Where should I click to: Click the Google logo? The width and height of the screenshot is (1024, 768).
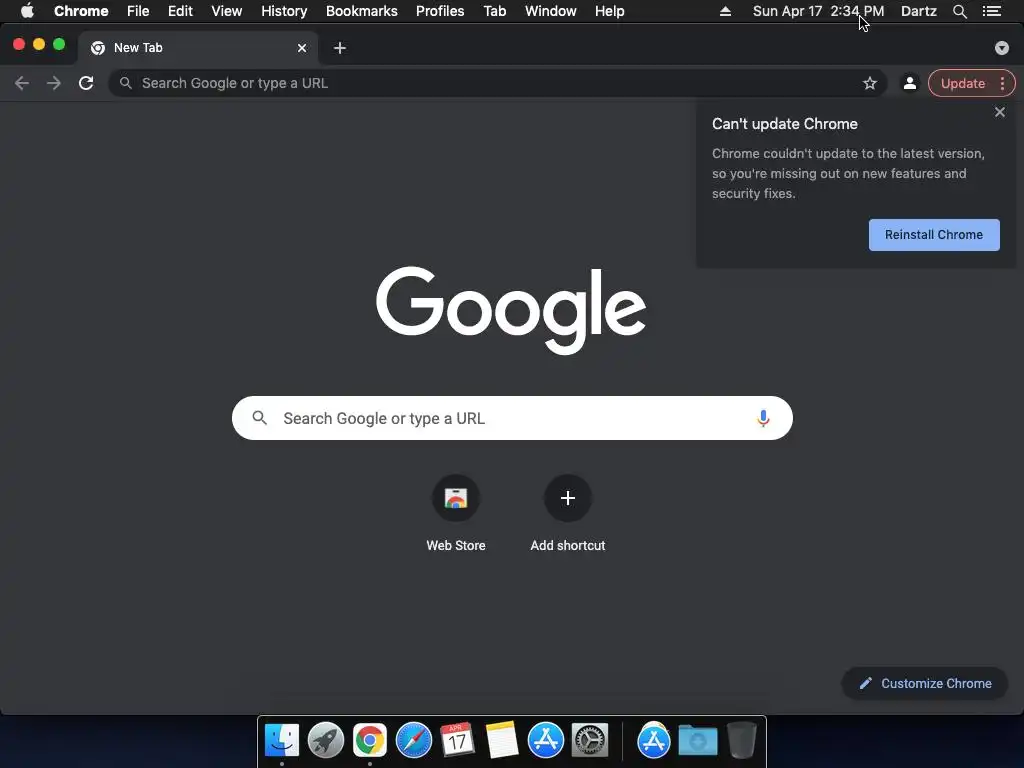pyautogui.click(x=511, y=310)
